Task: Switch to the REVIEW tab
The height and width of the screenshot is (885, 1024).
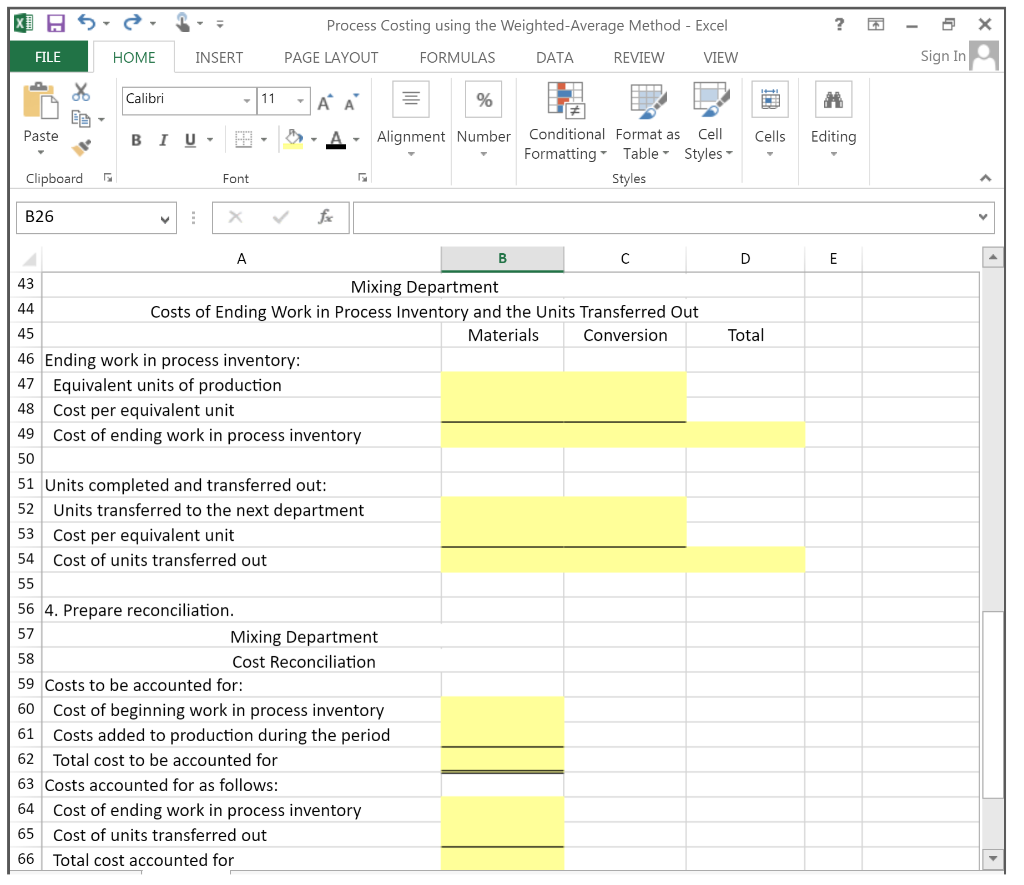Action: tap(639, 57)
